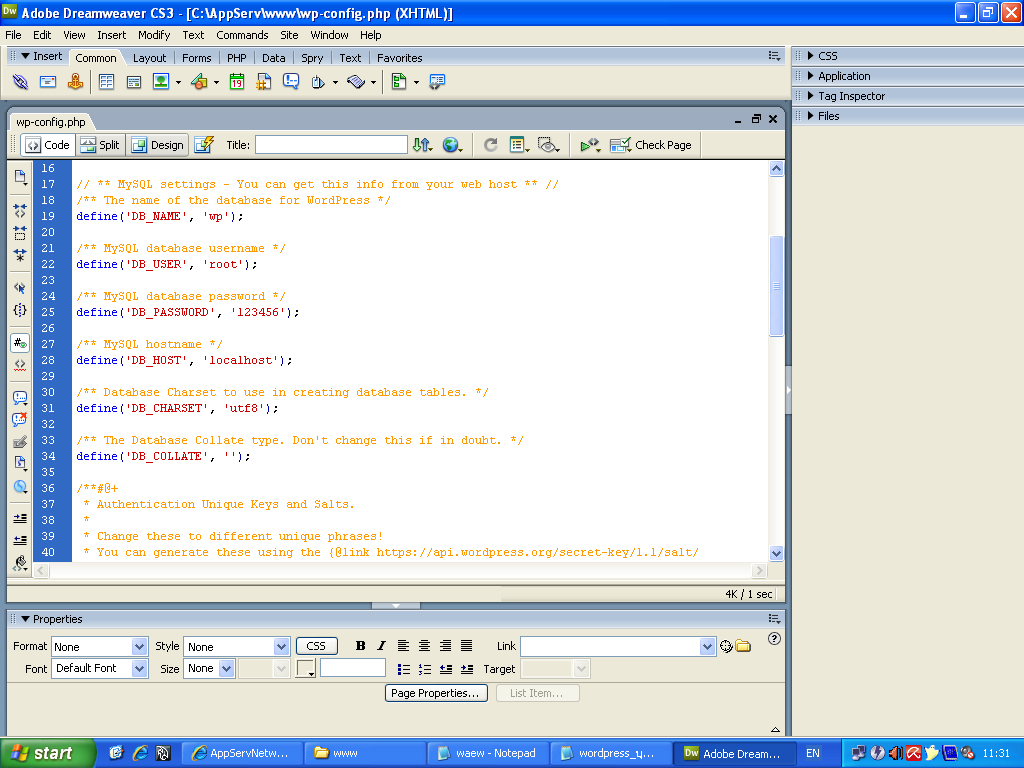Balance braces in the code
The height and width of the screenshot is (768, 1024).
[x=20, y=310]
